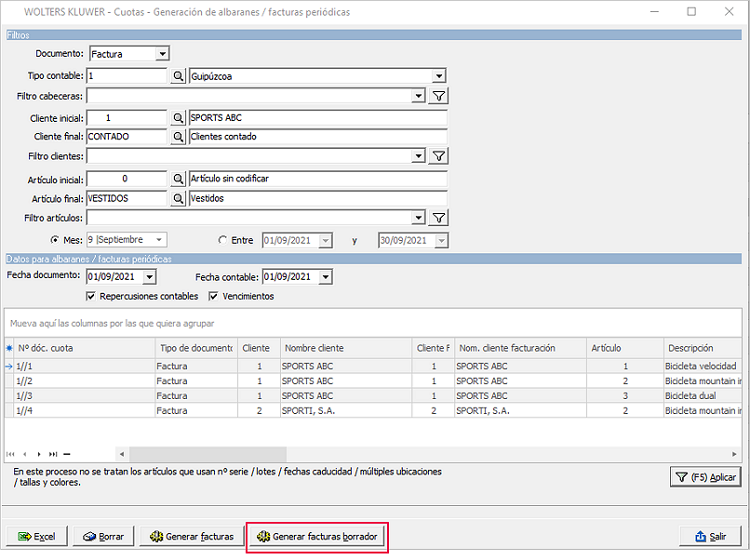Sort by Artículo column header
750x560 pixels.
pyautogui.click(x=625, y=348)
